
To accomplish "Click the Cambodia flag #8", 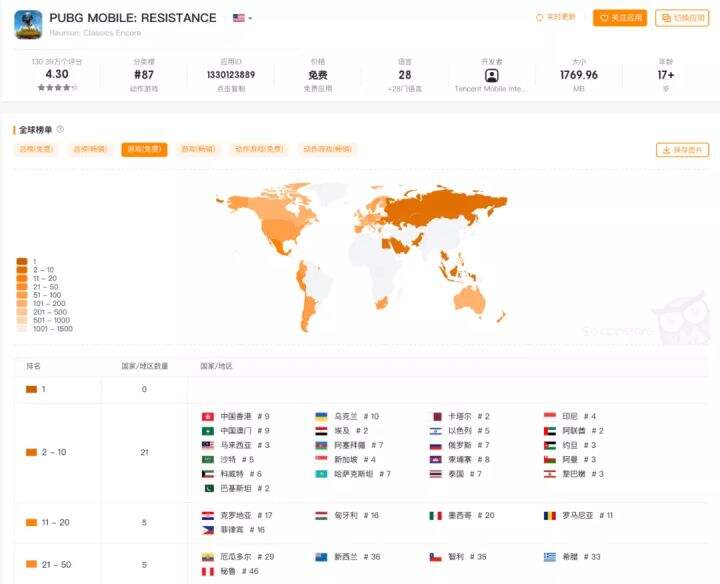I will [x=435, y=459].
